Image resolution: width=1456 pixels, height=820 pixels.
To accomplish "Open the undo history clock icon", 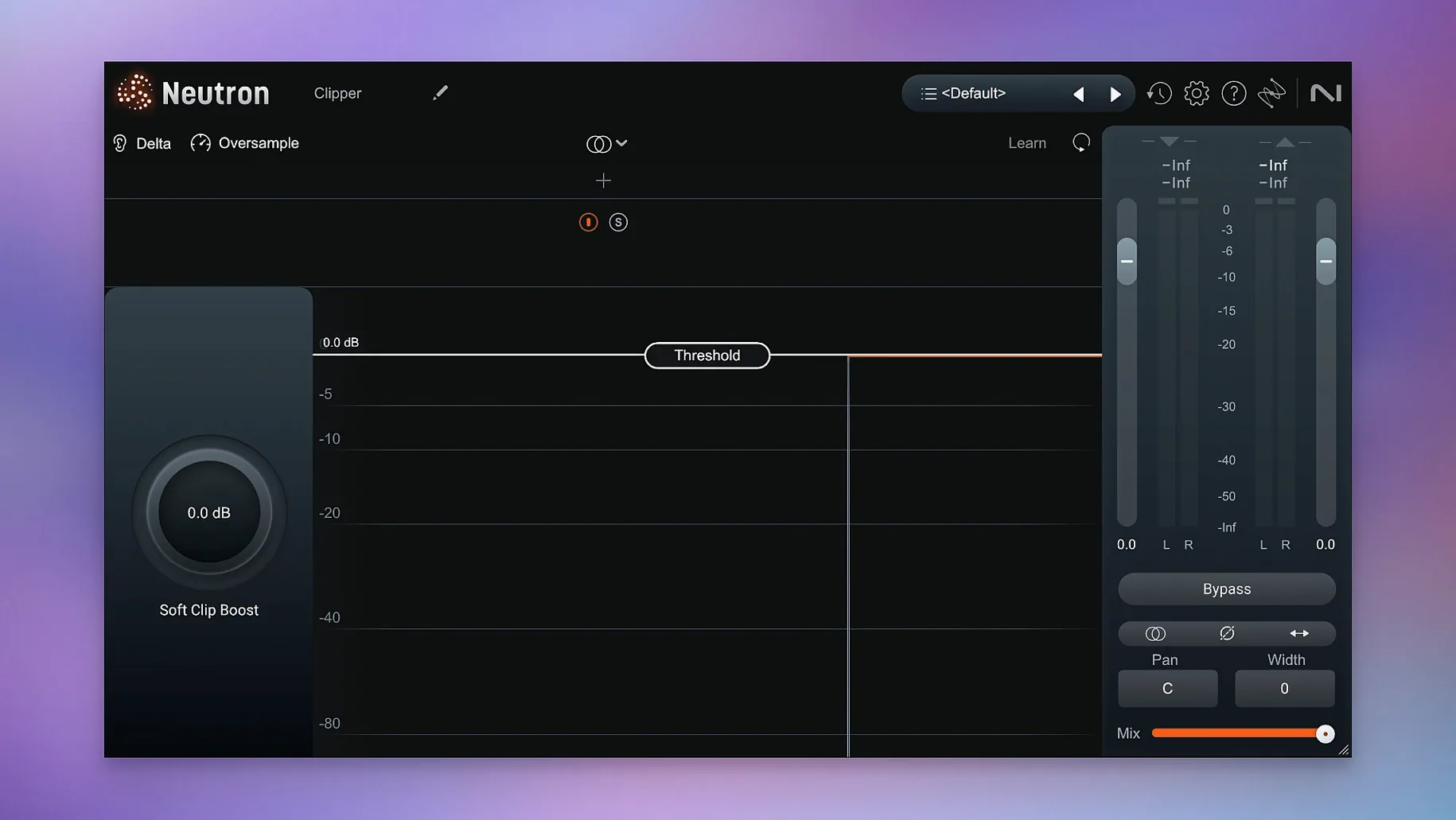I will (x=1159, y=93).
